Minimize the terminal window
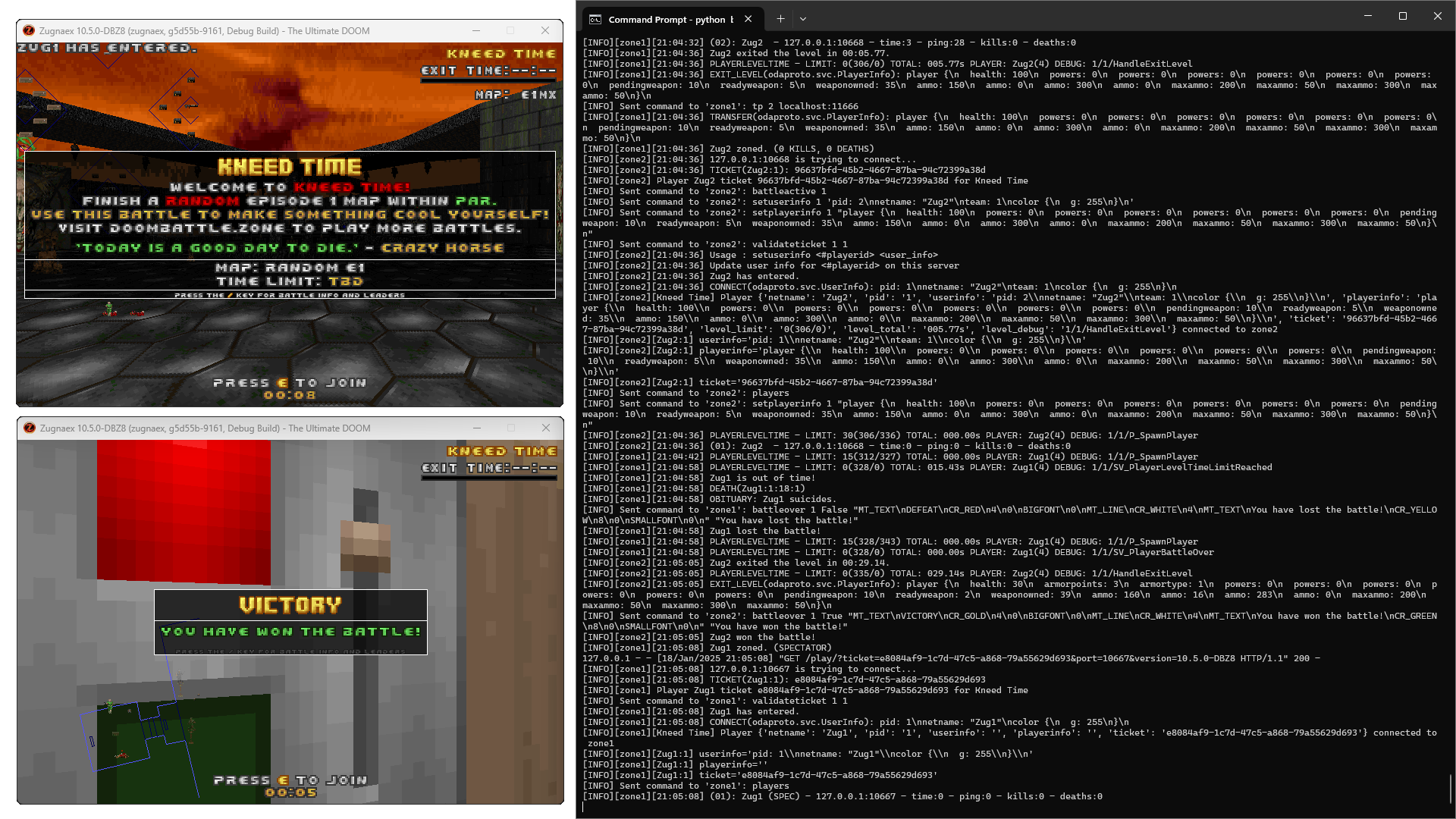1456x819 pixels. click(1368, 16)
